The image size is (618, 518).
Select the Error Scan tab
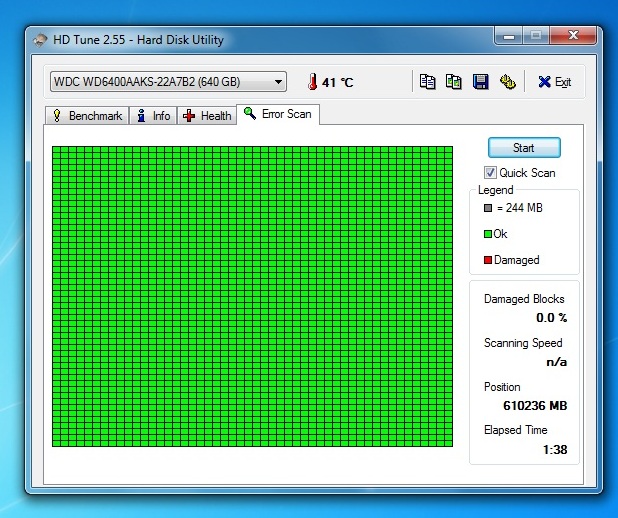(278, 114)
